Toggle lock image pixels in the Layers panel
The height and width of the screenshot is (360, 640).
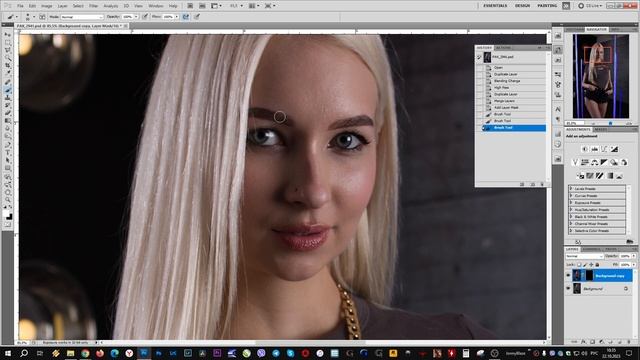coord(585,265)
